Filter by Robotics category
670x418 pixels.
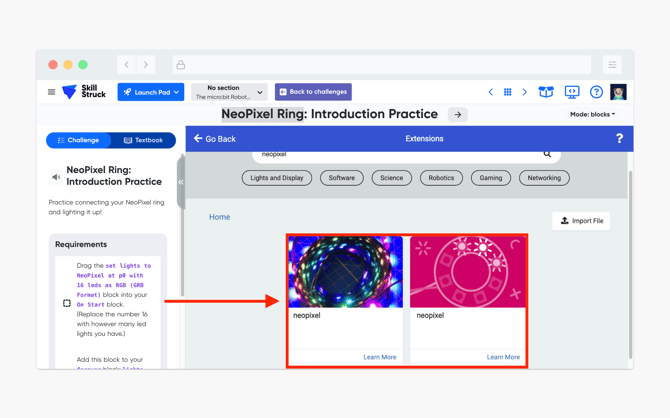[441, 178]
